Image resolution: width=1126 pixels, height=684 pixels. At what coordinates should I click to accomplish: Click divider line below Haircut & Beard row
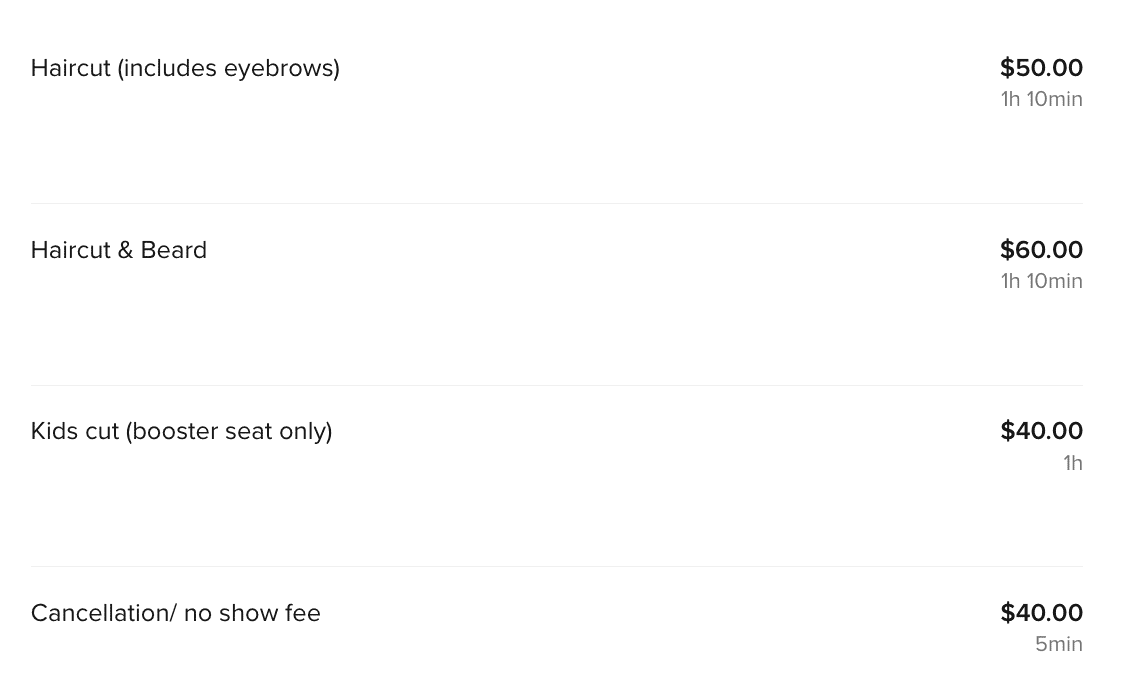coord(557,385)
